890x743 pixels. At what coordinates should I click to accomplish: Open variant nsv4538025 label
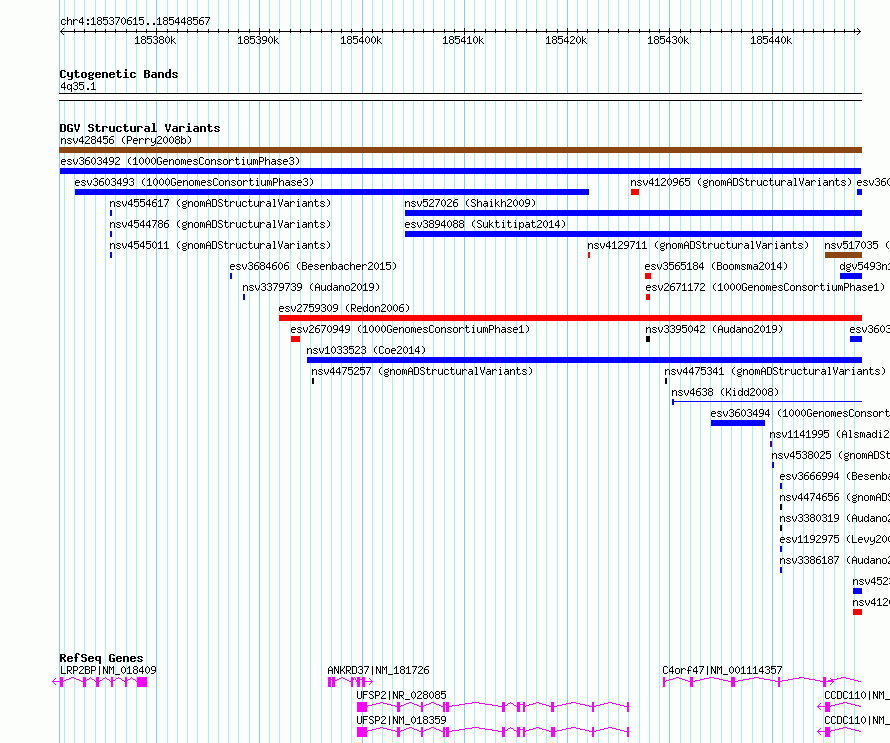tap(830, 455)
